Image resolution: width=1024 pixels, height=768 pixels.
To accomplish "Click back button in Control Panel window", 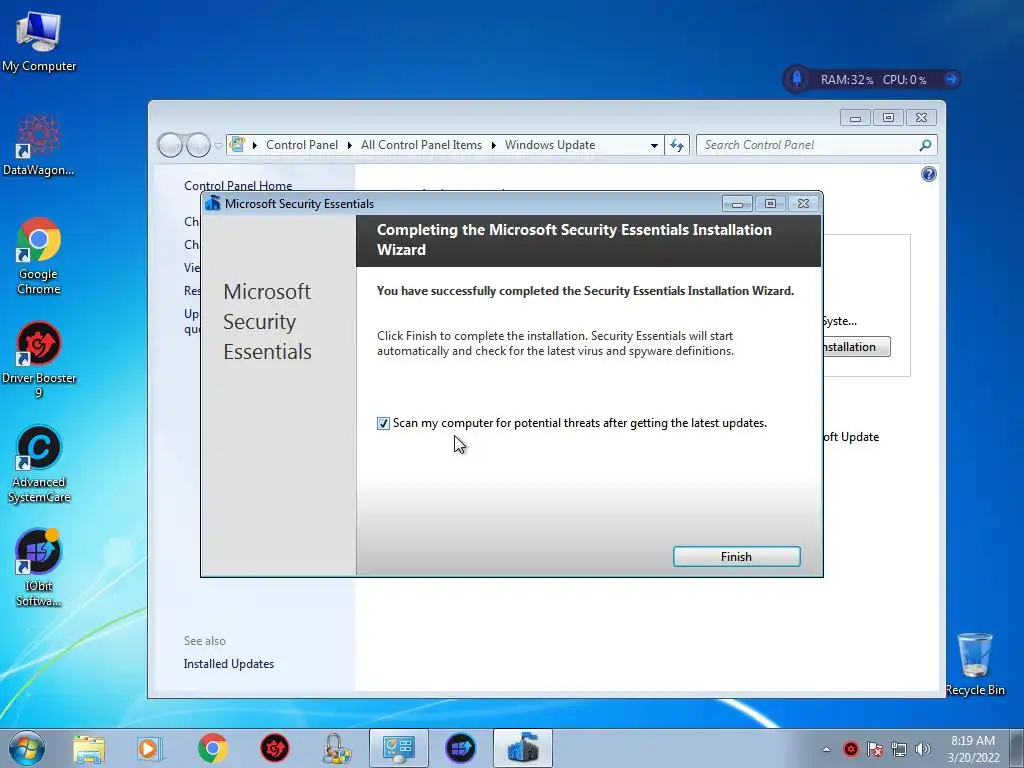I will tap(170, 145).
